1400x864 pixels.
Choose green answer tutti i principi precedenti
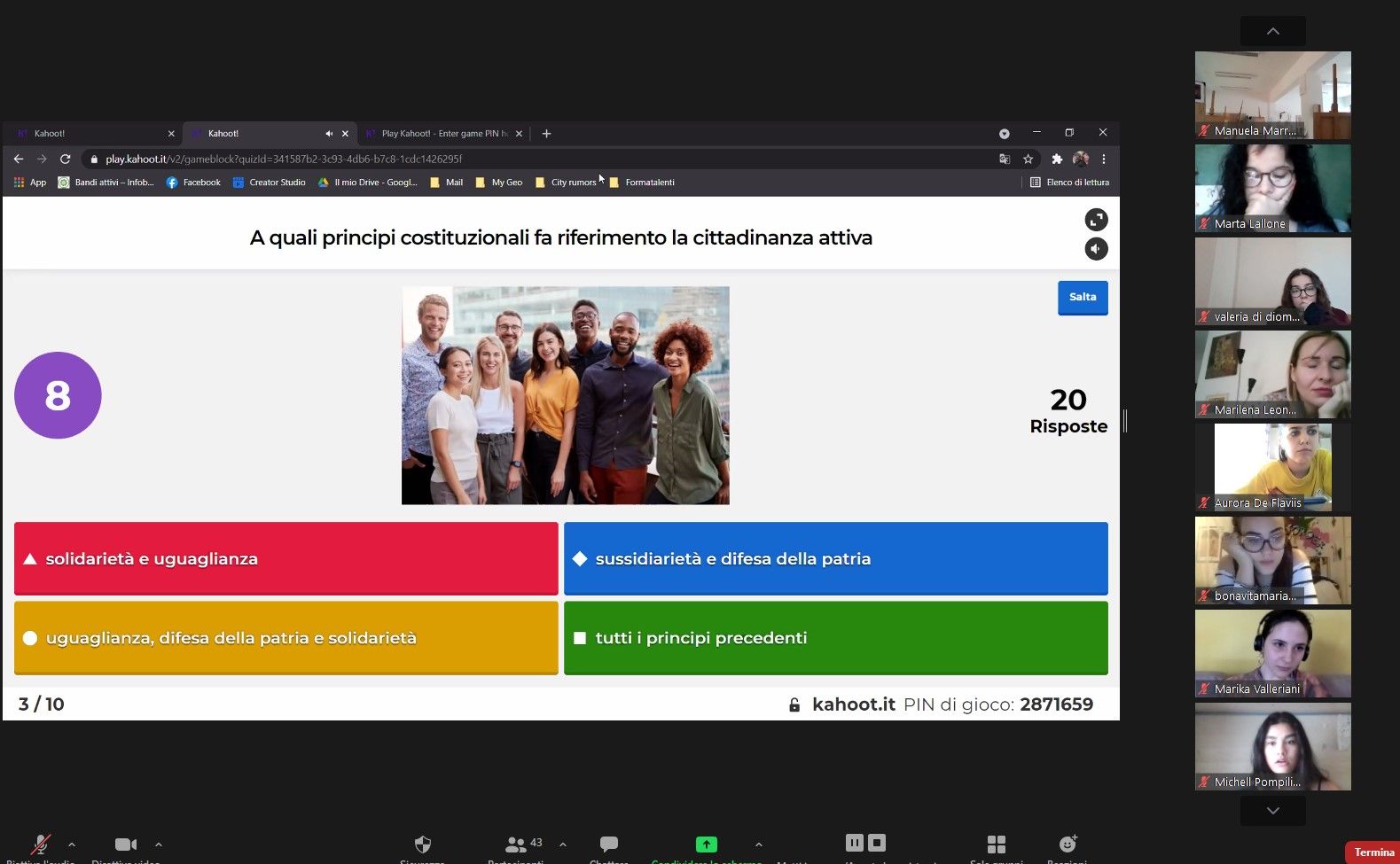click(835, 638)
